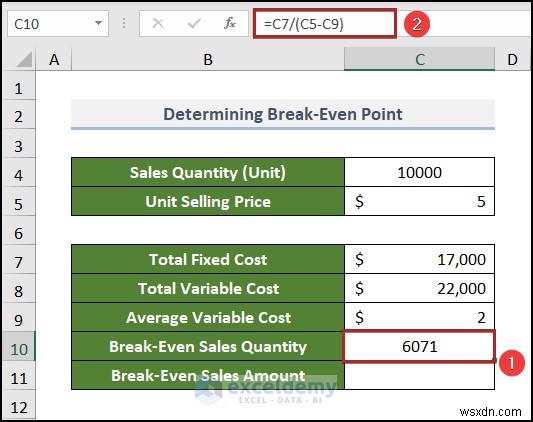Click the Select All corner triangle
The image size is (533, 422).
24,60
